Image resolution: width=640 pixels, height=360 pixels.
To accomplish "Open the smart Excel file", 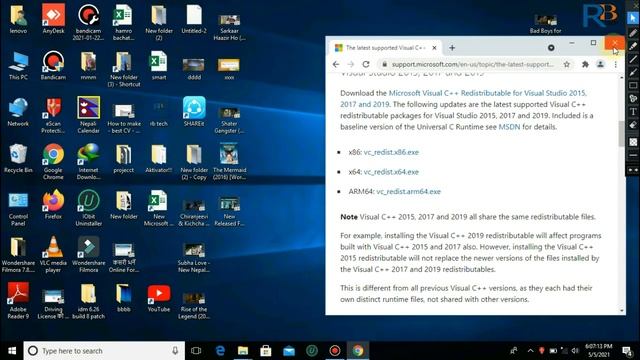I will coord(159,64).
